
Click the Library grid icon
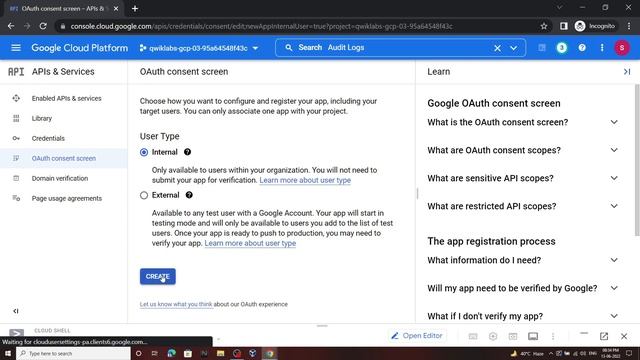tap(16, 118)
